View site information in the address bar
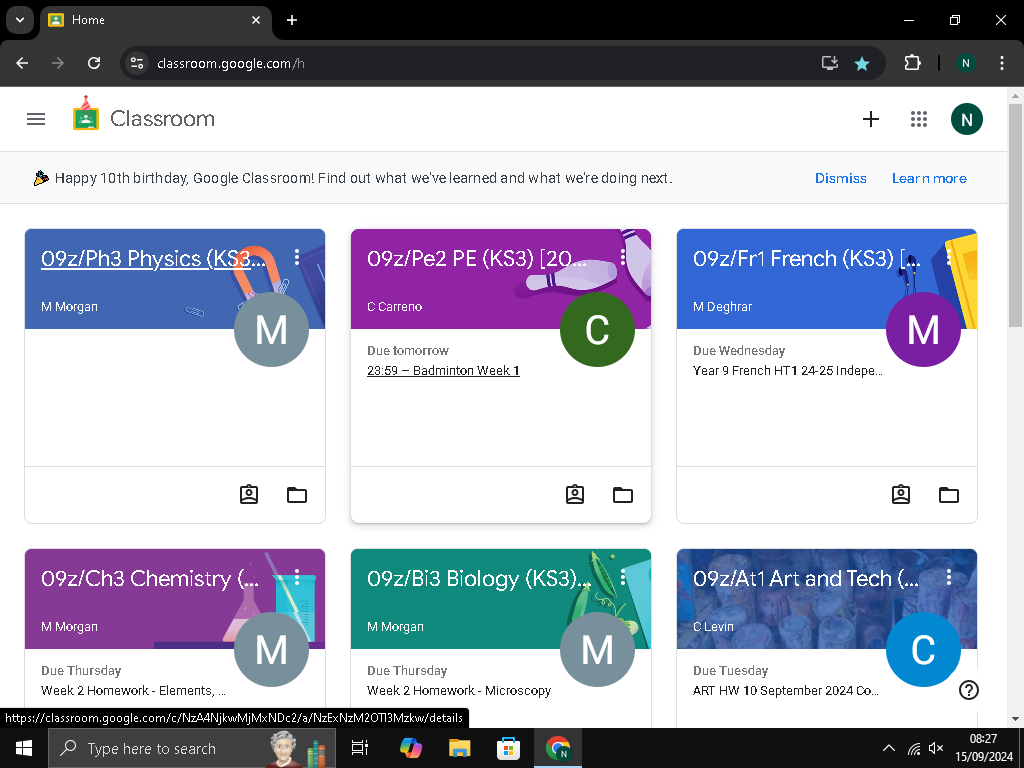The width and height of the screenshot is (1024, 768). (136, 63)
